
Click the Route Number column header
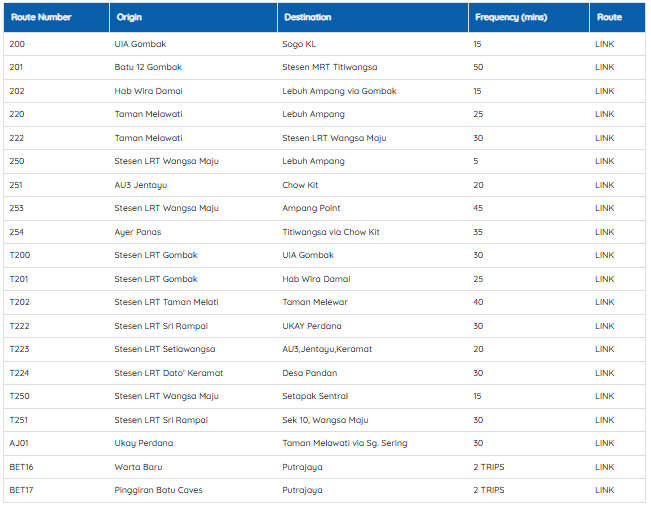click(41, 17)
